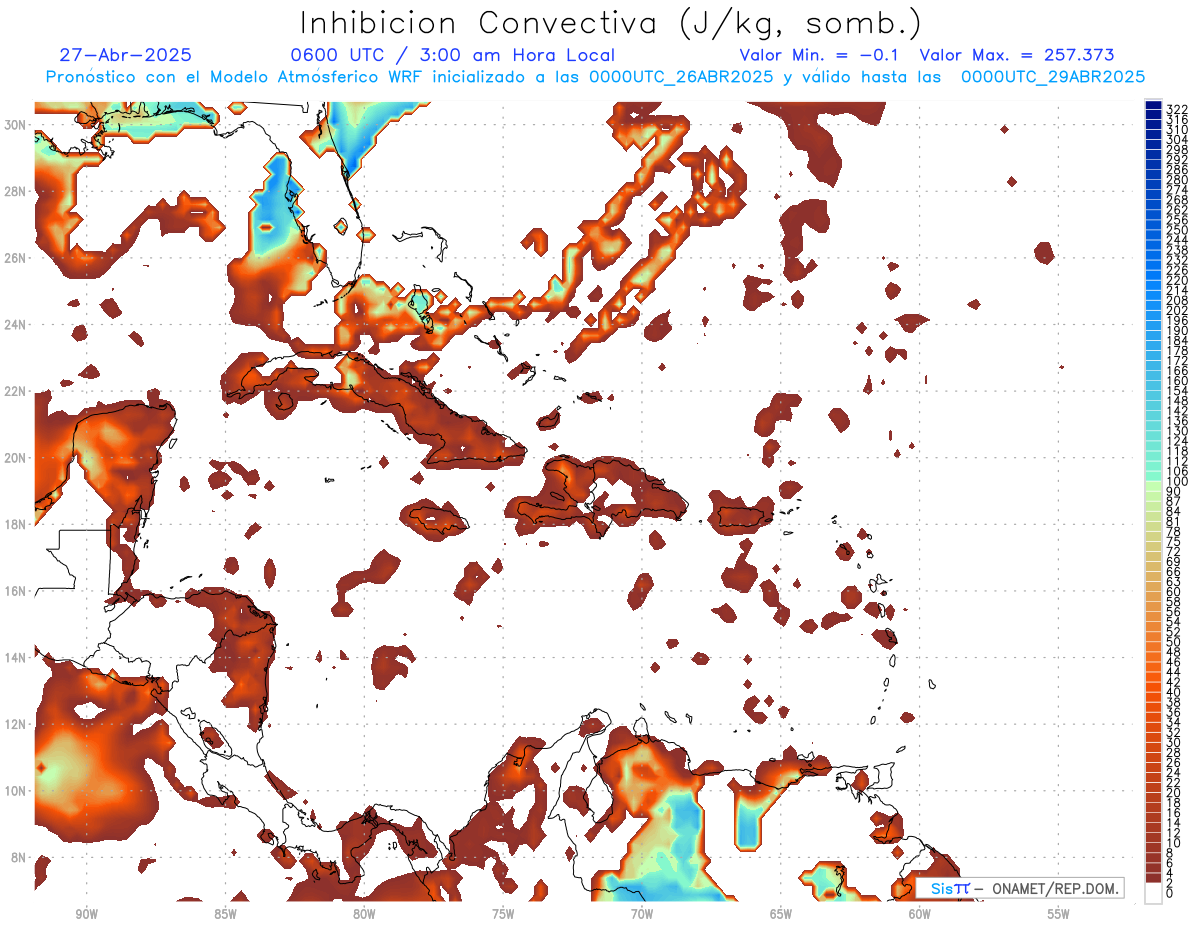Click the dark red colorbar swatch labeled 2
The image size is (1200, 927).
pyautogui.click(x=1153, y=880)
